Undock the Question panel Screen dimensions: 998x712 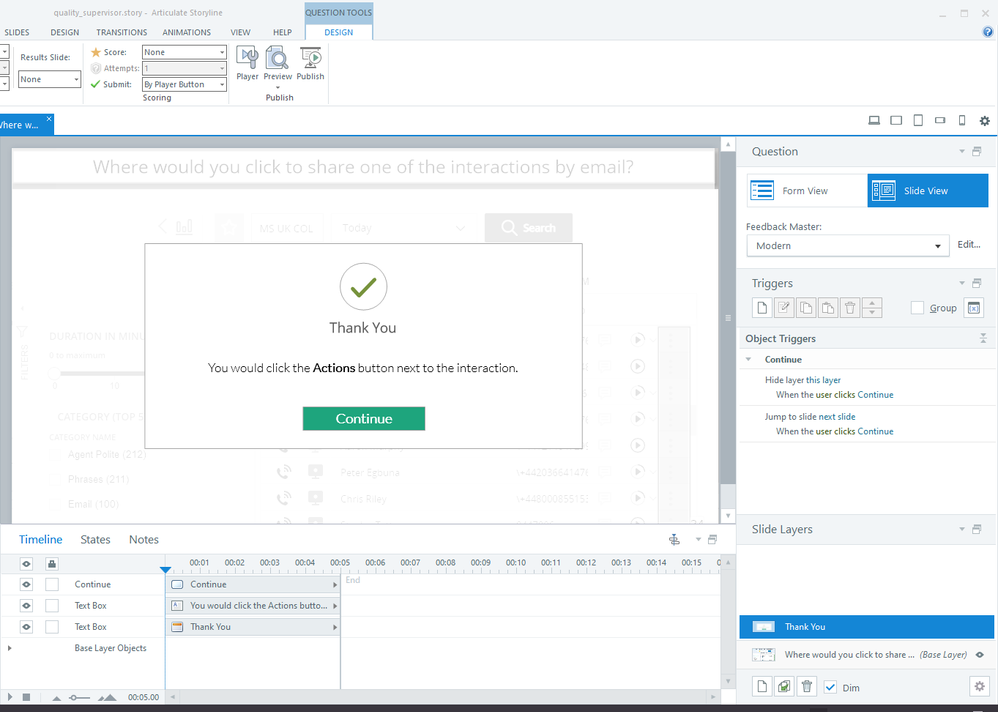(976, 151)
